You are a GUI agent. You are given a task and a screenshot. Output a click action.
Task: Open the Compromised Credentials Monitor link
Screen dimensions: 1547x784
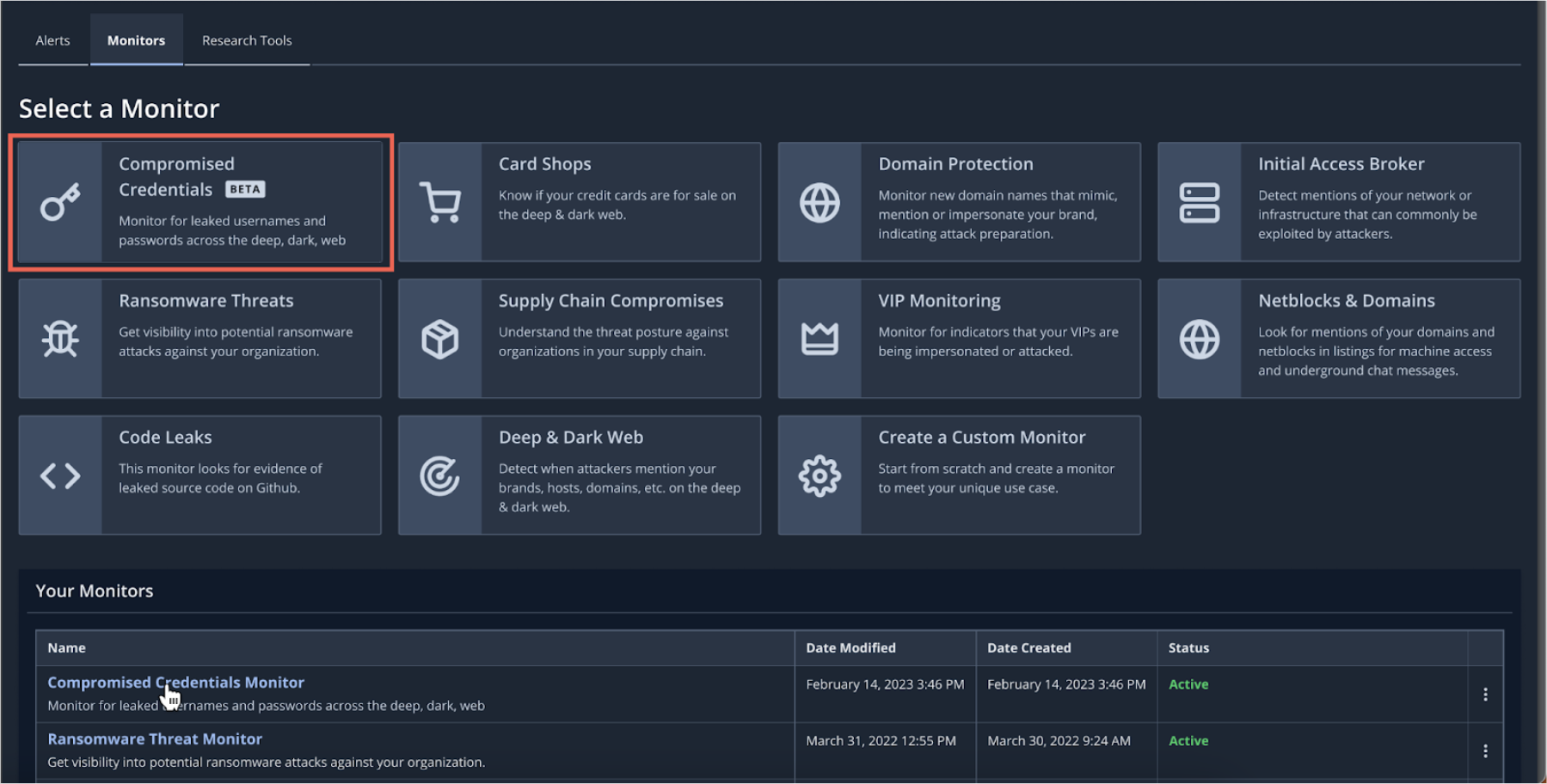coord(175,682)
